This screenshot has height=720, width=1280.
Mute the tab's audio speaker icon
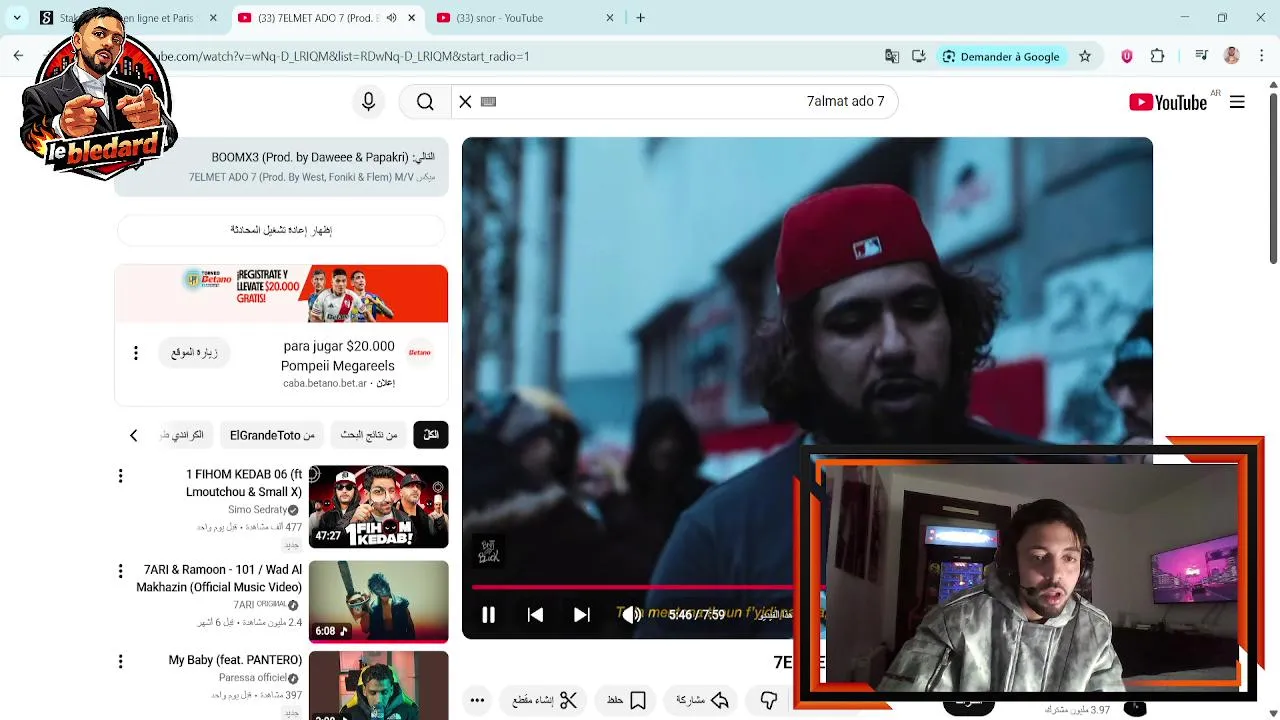click(x=391, y=18)
